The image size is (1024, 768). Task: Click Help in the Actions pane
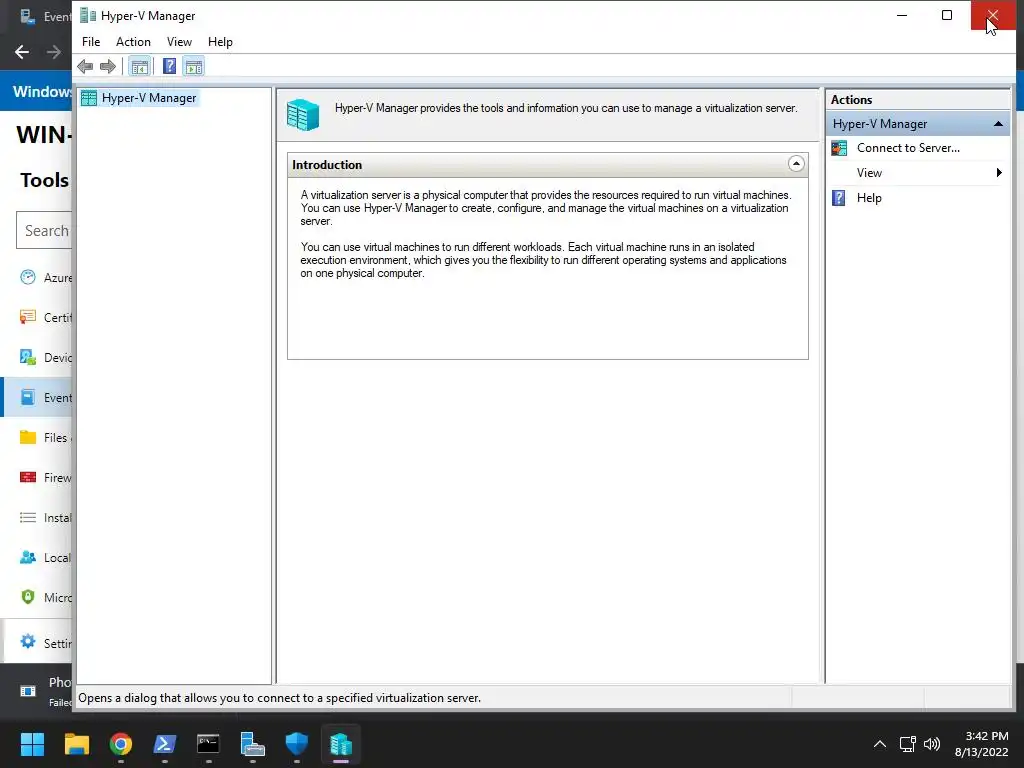click(869, 198)
